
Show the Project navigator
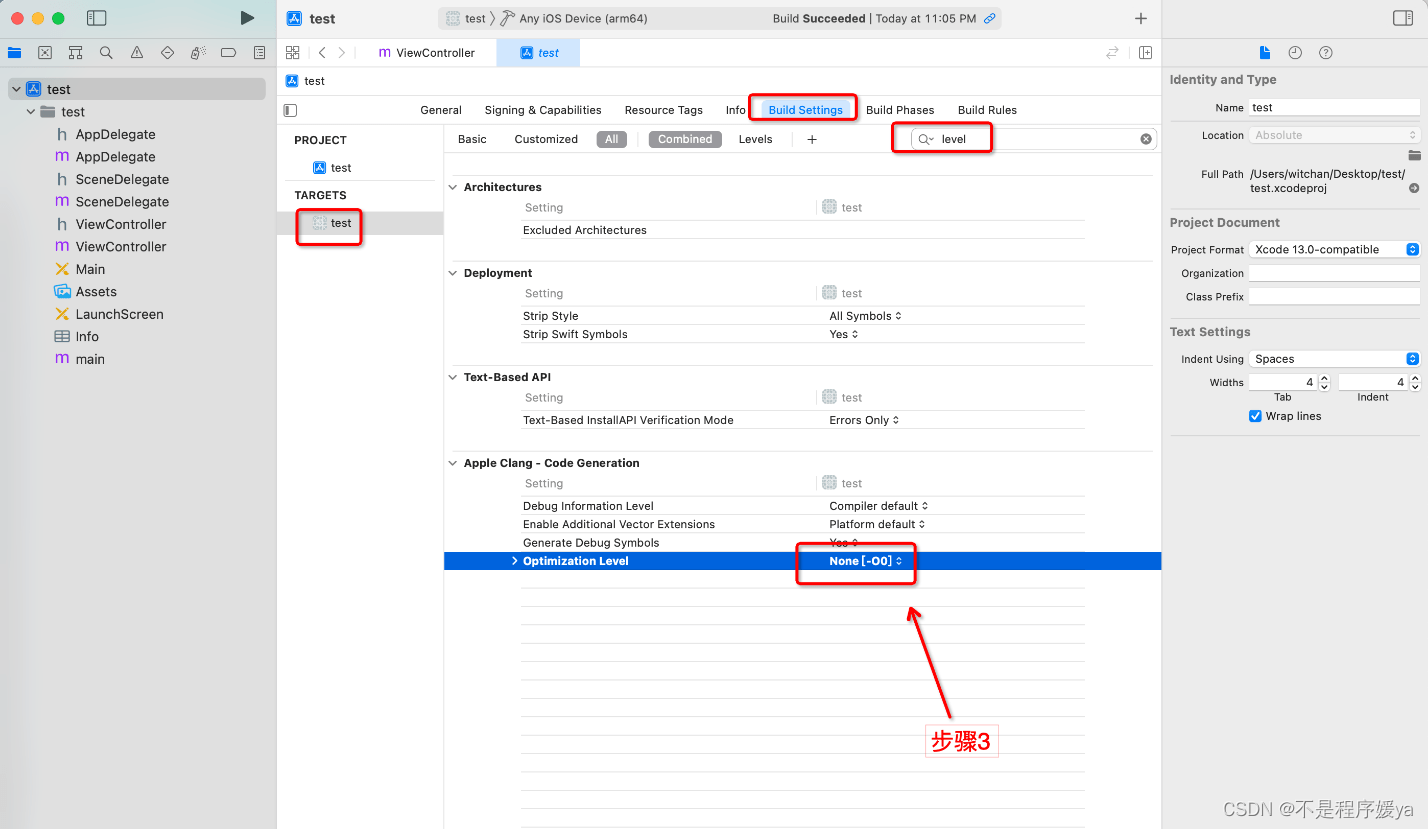(14, 53)
